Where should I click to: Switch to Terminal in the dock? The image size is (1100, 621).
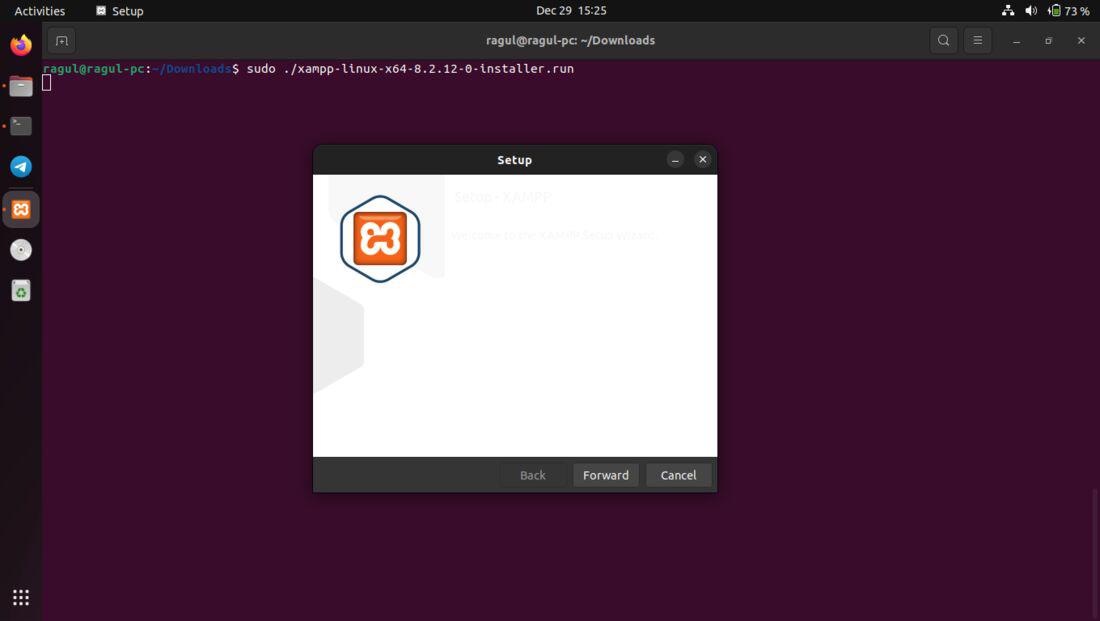21,126
